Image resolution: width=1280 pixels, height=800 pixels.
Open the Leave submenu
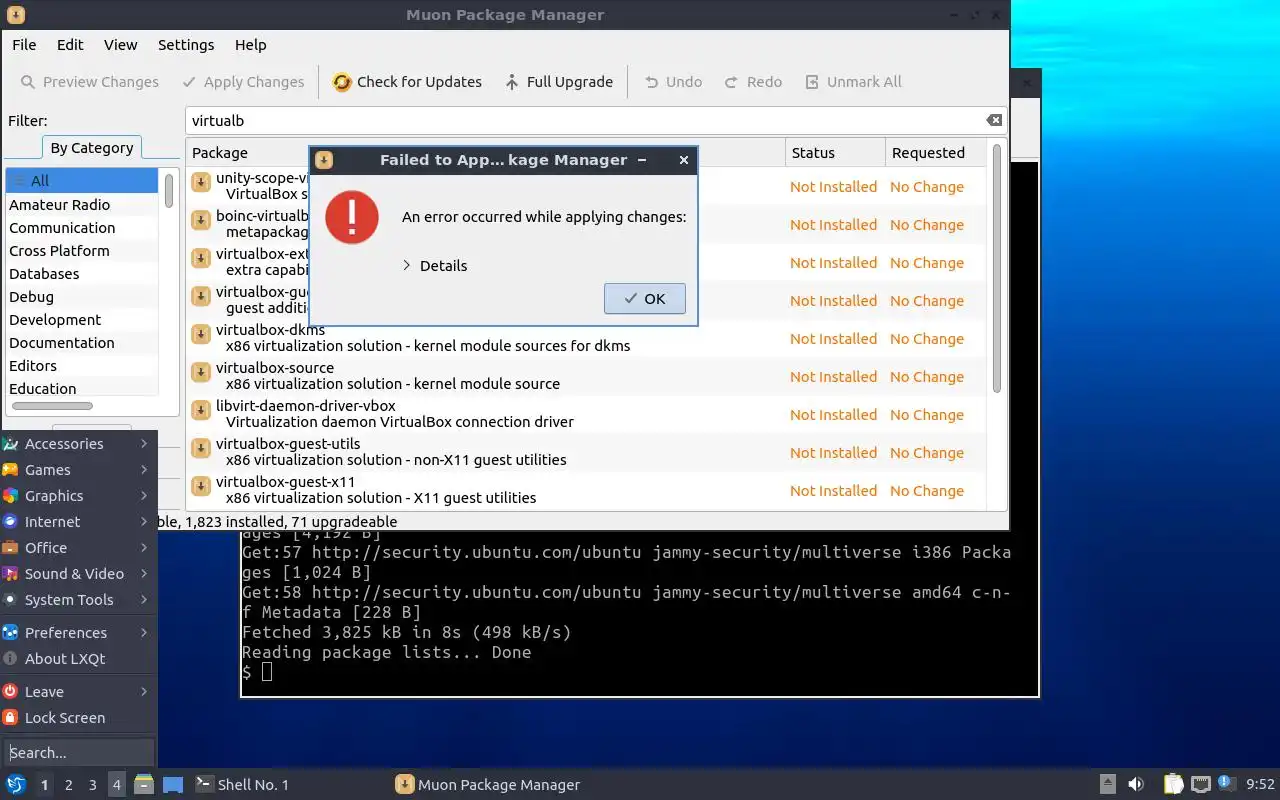tap(78, 692)
